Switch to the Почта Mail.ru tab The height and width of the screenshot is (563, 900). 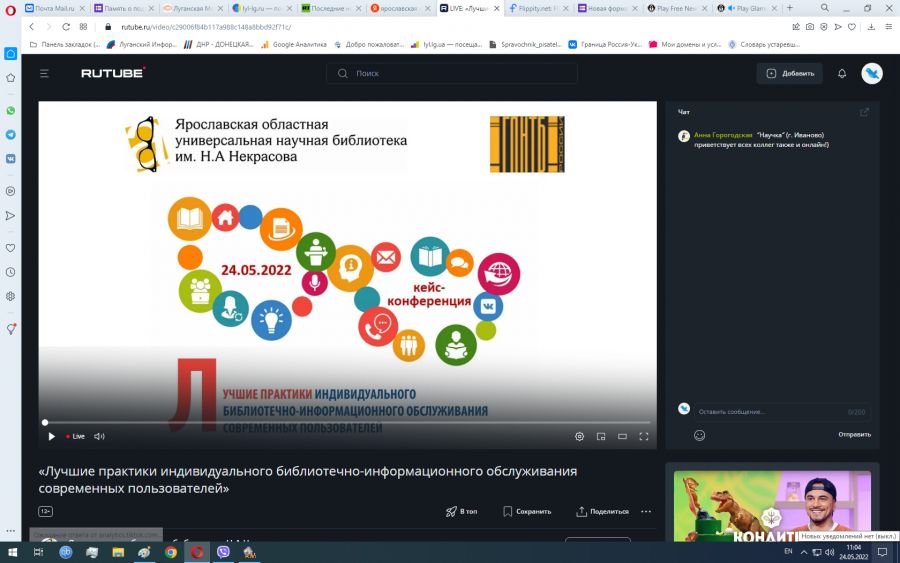click(52, 8)
